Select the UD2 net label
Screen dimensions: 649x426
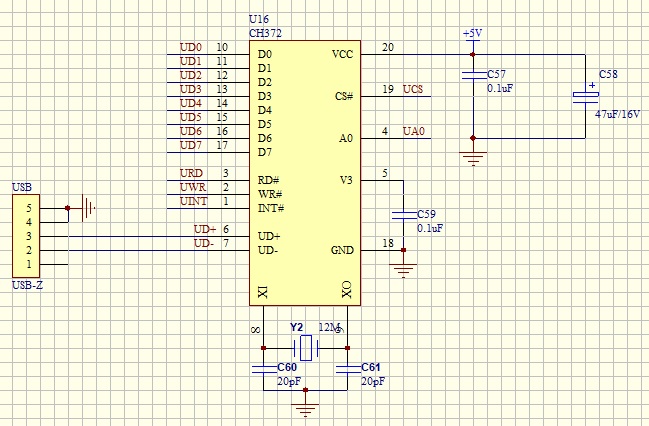tap(190, 75)
